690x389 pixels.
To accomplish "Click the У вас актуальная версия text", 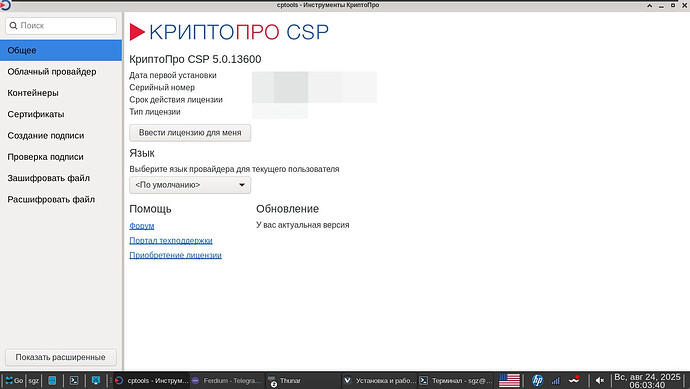I will click(x=303, y=225).
